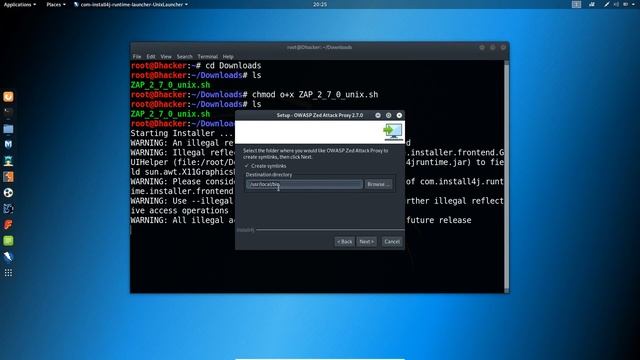Image resolution: width=640 pixels, height=360 pixels.
Task: Minimize the terminal window
Action: (482, 47)
